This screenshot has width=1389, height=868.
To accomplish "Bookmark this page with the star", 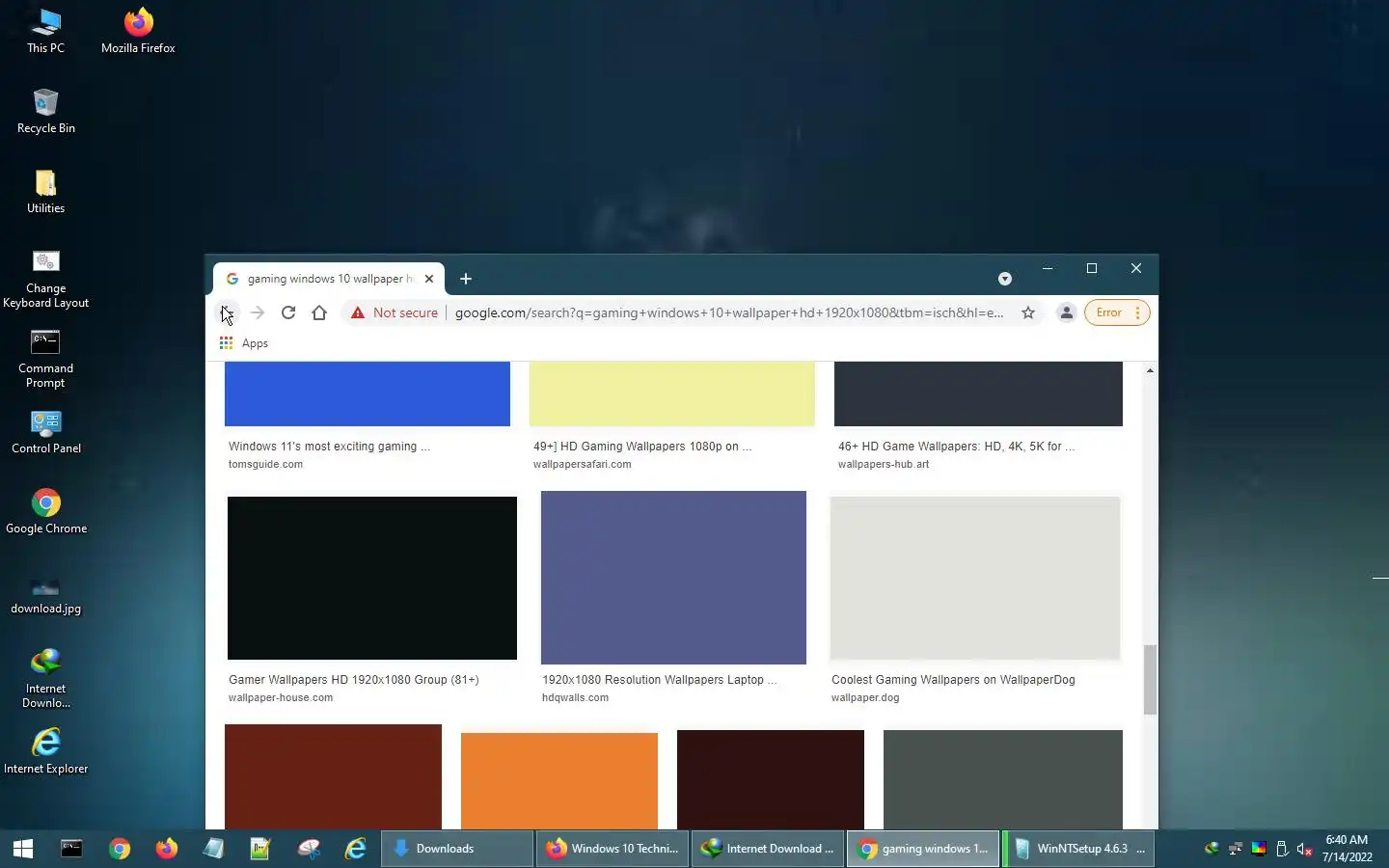I will 1028,312.
